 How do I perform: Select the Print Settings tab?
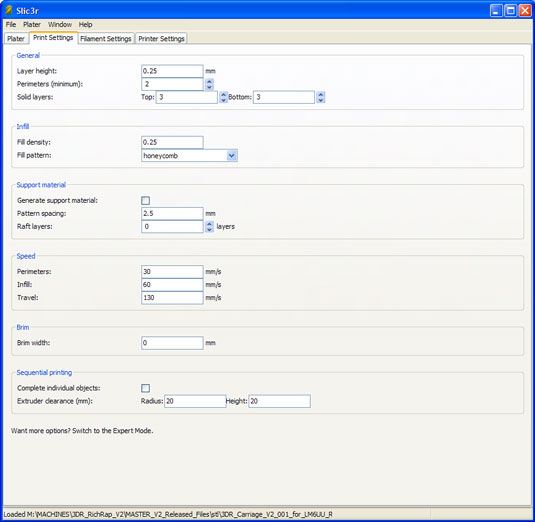tap(53, 38)
